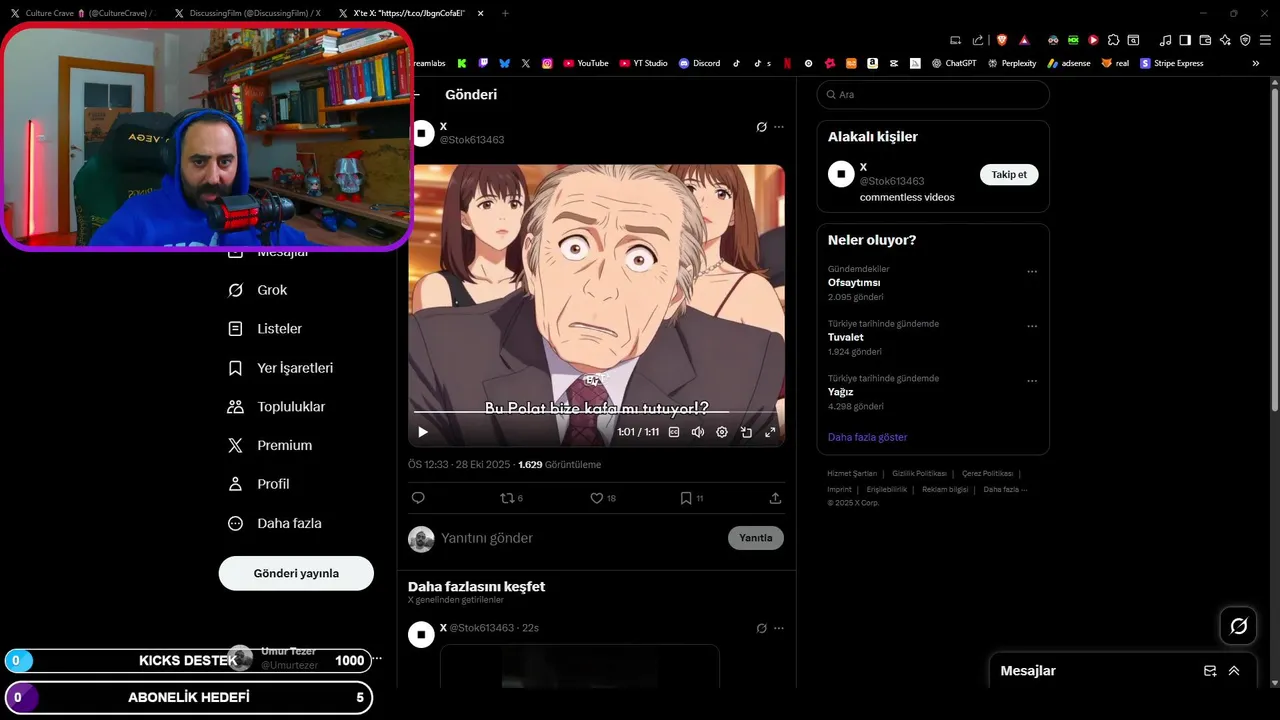Open video playback settings gear
The height and width of the screenshot is (720, 1280).
(722, 432)
